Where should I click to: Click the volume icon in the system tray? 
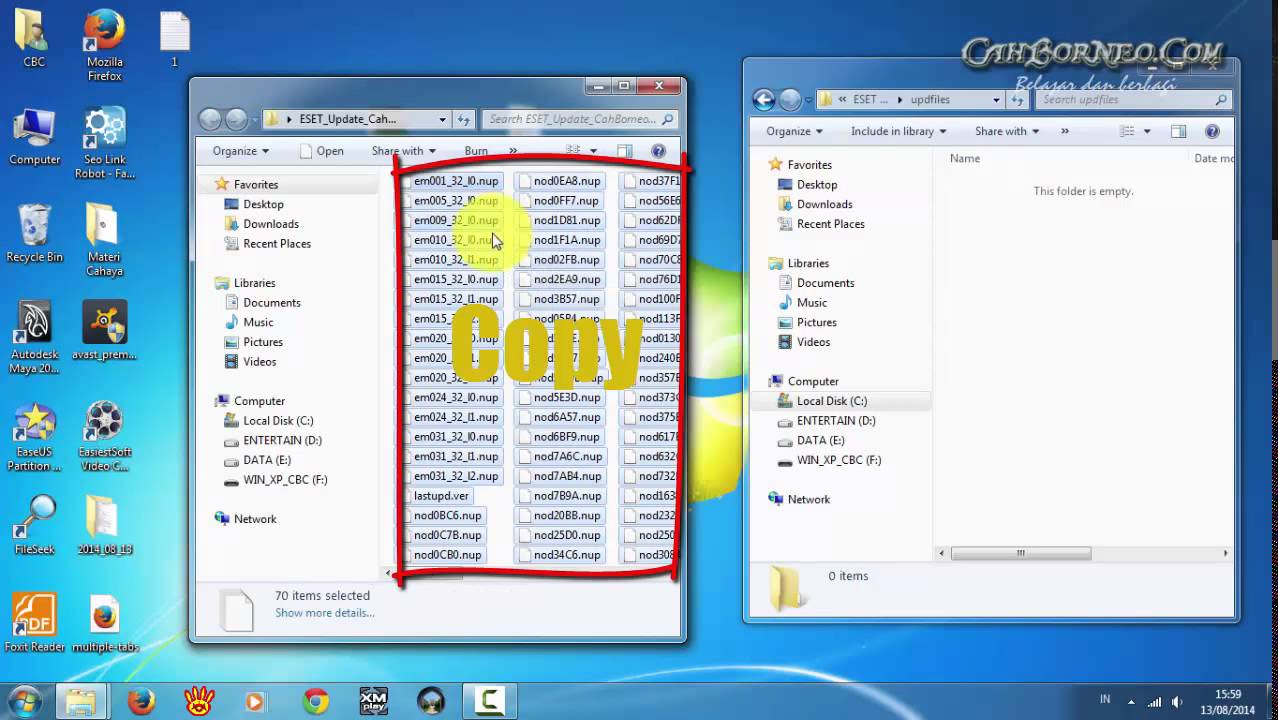[1177, 701]
